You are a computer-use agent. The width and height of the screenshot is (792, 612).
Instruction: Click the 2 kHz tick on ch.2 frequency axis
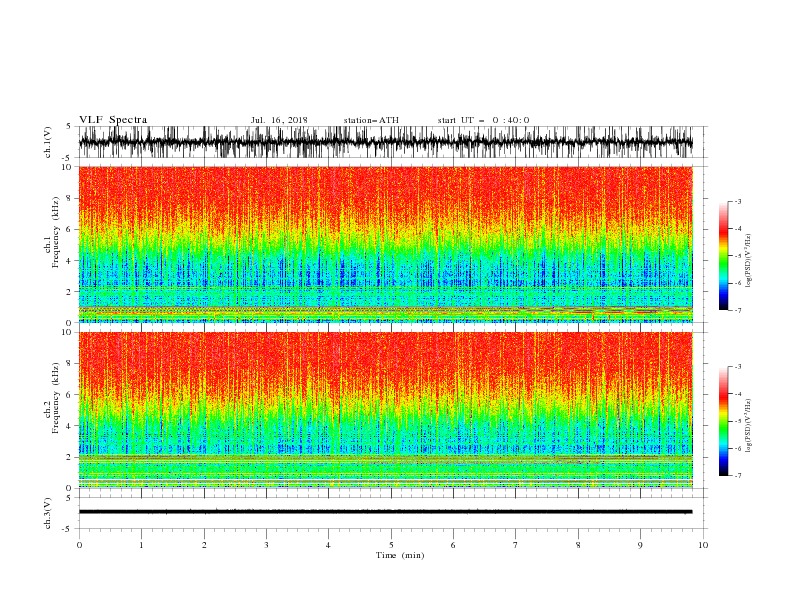coord(69,457)
